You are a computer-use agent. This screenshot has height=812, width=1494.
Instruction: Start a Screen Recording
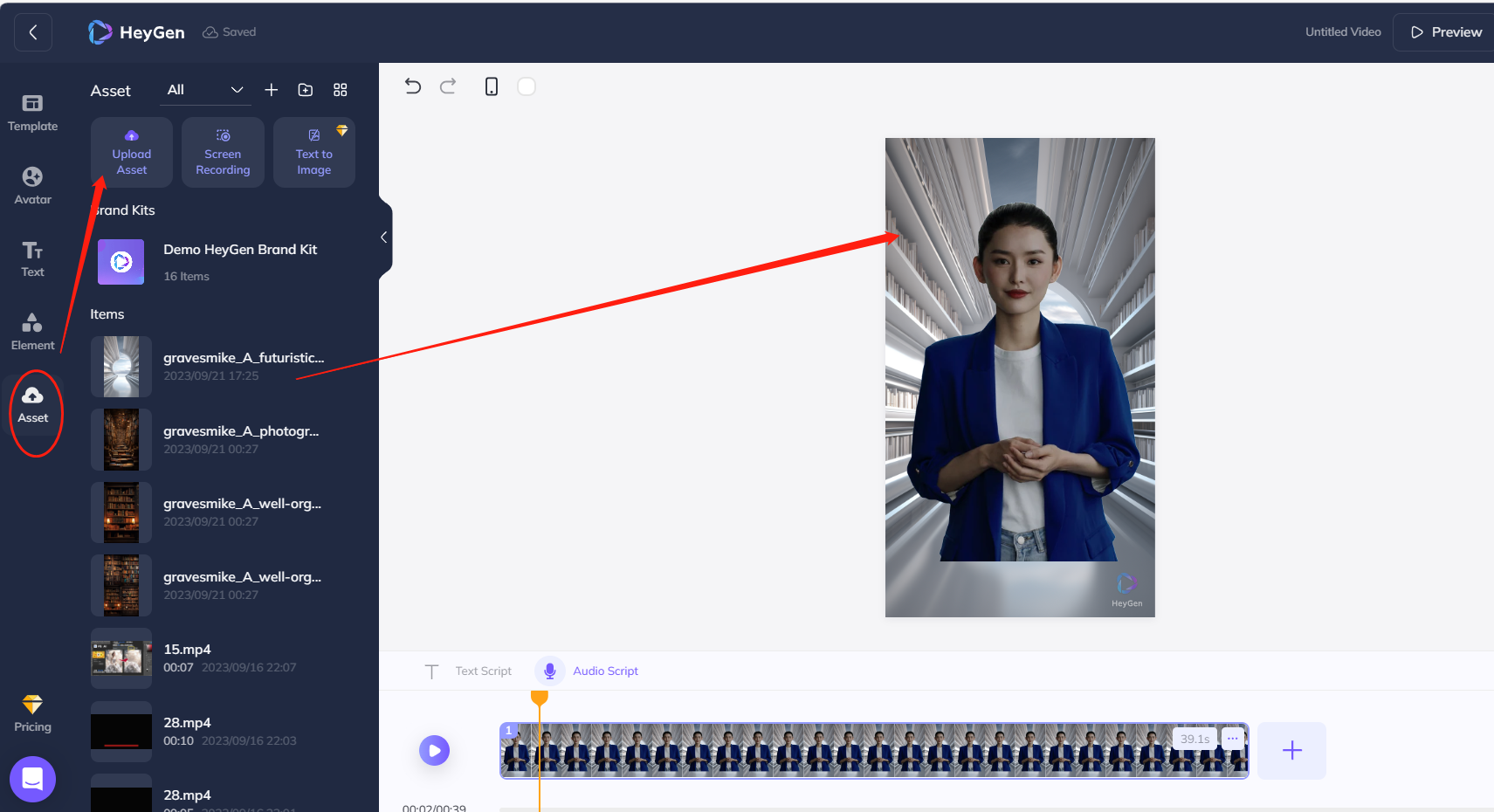(223, 152)
